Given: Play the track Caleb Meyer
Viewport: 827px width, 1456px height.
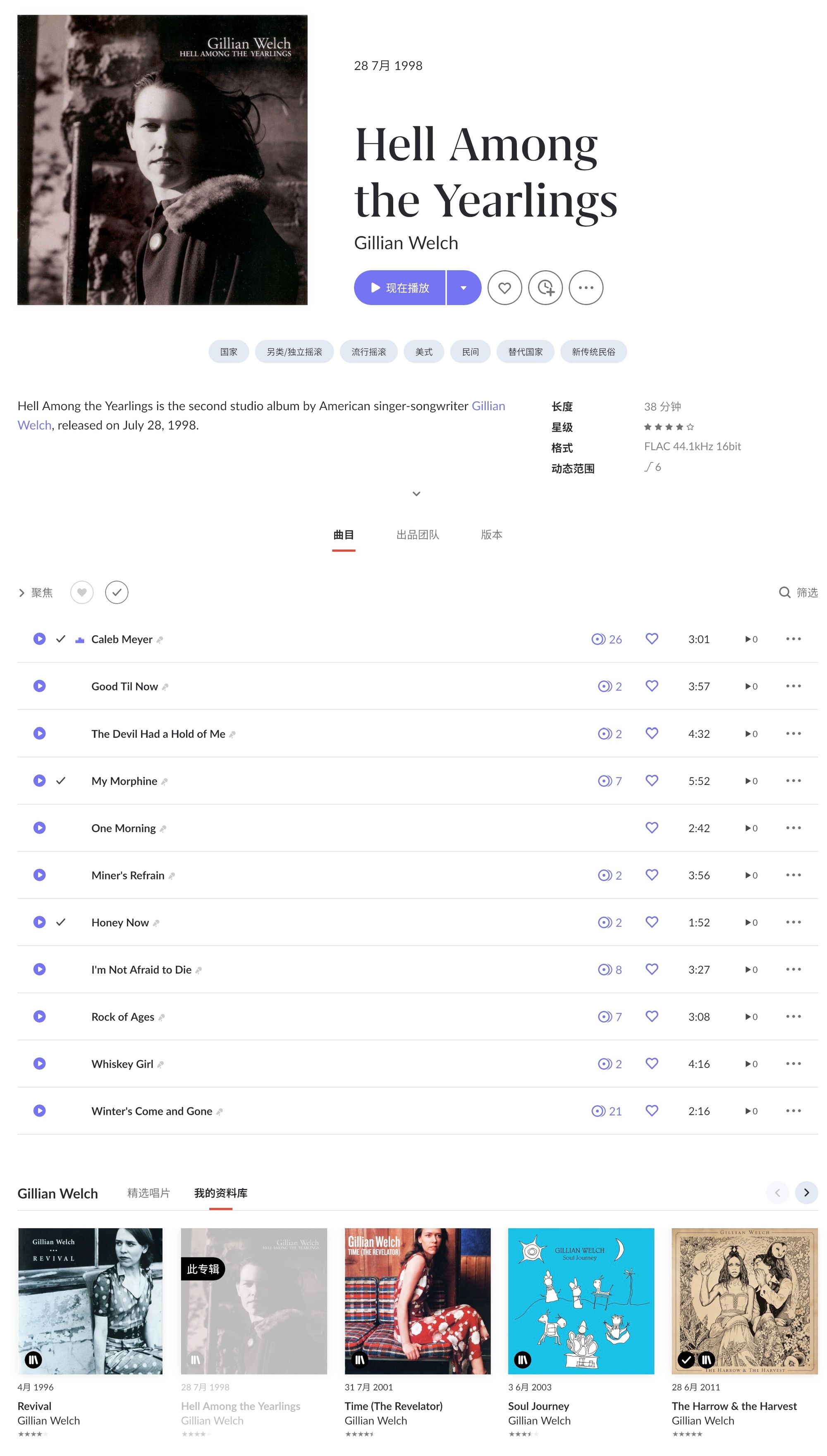Looking at the screenshot, I should tap(39, 639).
